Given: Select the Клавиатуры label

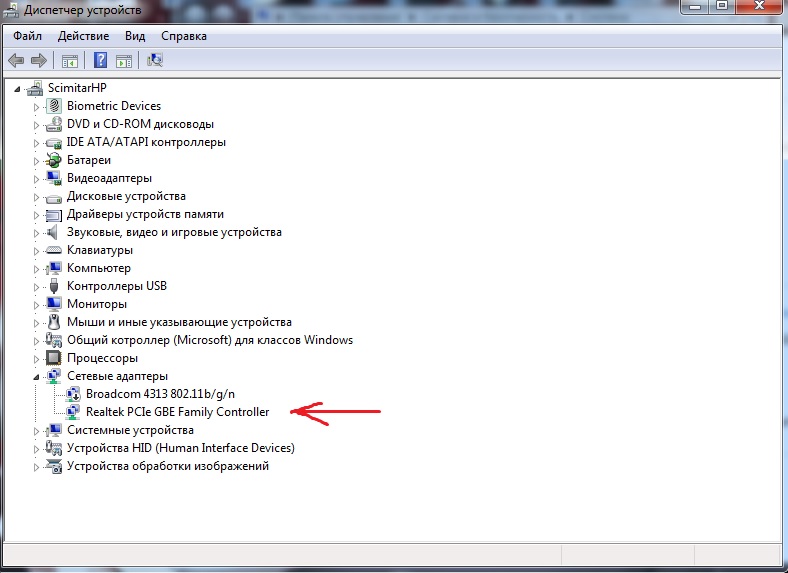Looking at the screenshot, I should click(100, 250).
